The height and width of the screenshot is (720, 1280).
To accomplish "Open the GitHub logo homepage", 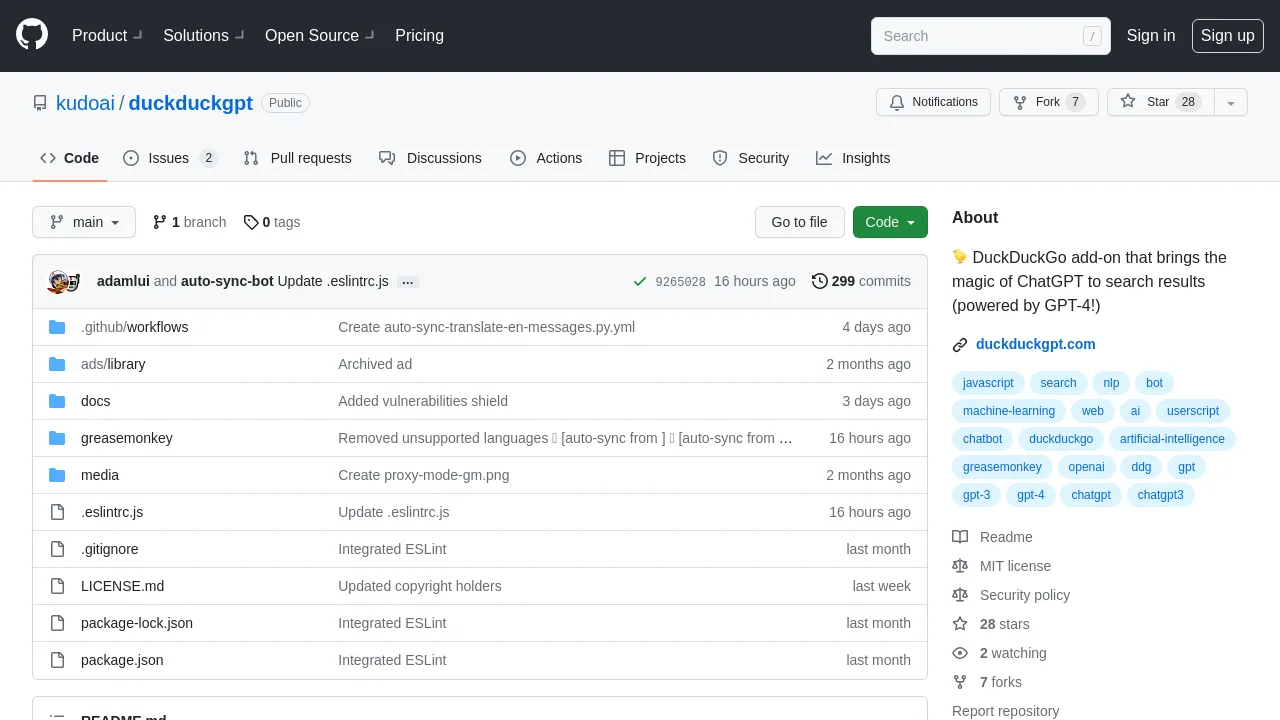I will (x=32, y=35).
